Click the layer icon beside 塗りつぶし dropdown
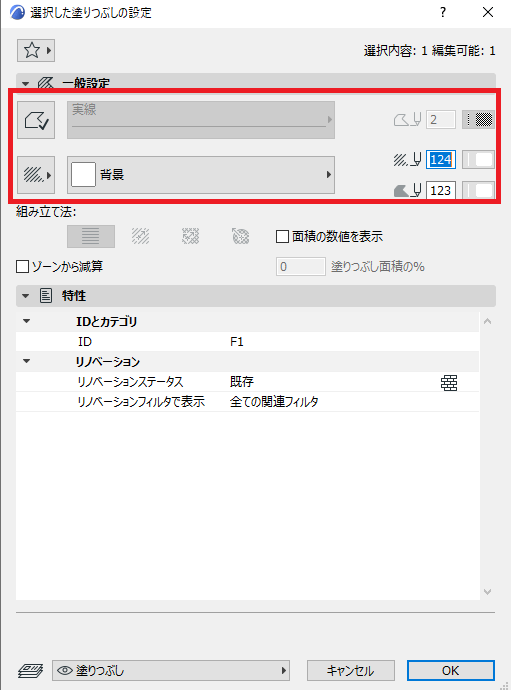511x690 pixels. 30,671
